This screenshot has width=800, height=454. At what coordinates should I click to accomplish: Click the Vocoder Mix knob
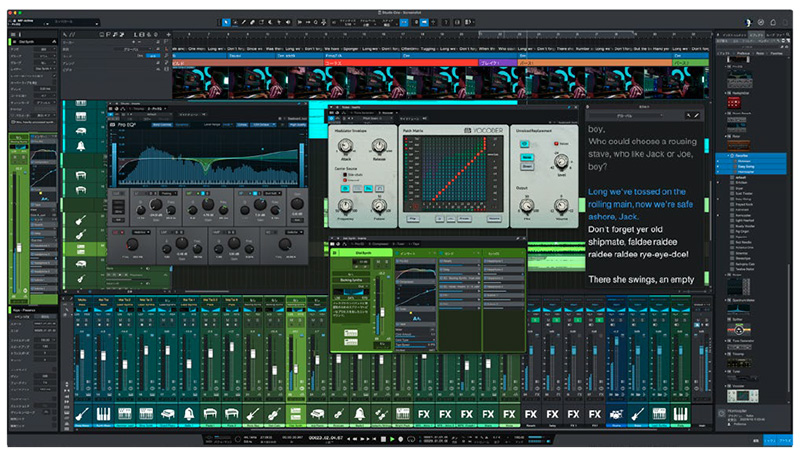click(x=527, y=206)
